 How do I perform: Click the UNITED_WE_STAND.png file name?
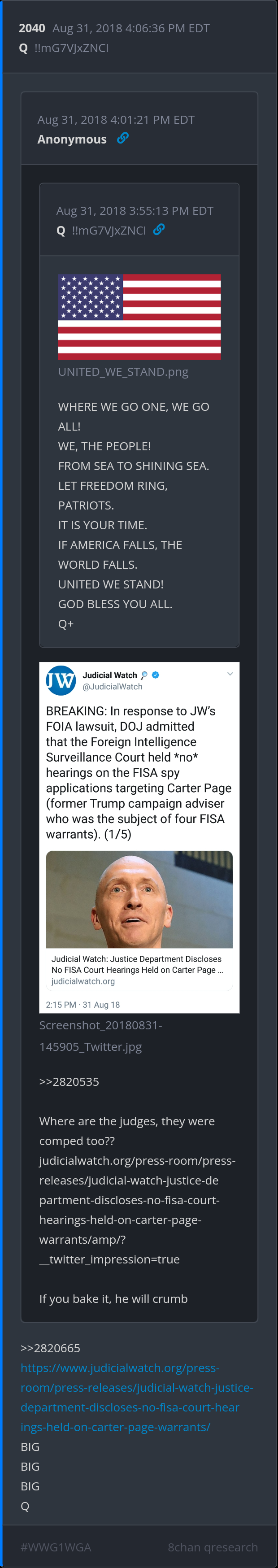click(x=123, y=371)
